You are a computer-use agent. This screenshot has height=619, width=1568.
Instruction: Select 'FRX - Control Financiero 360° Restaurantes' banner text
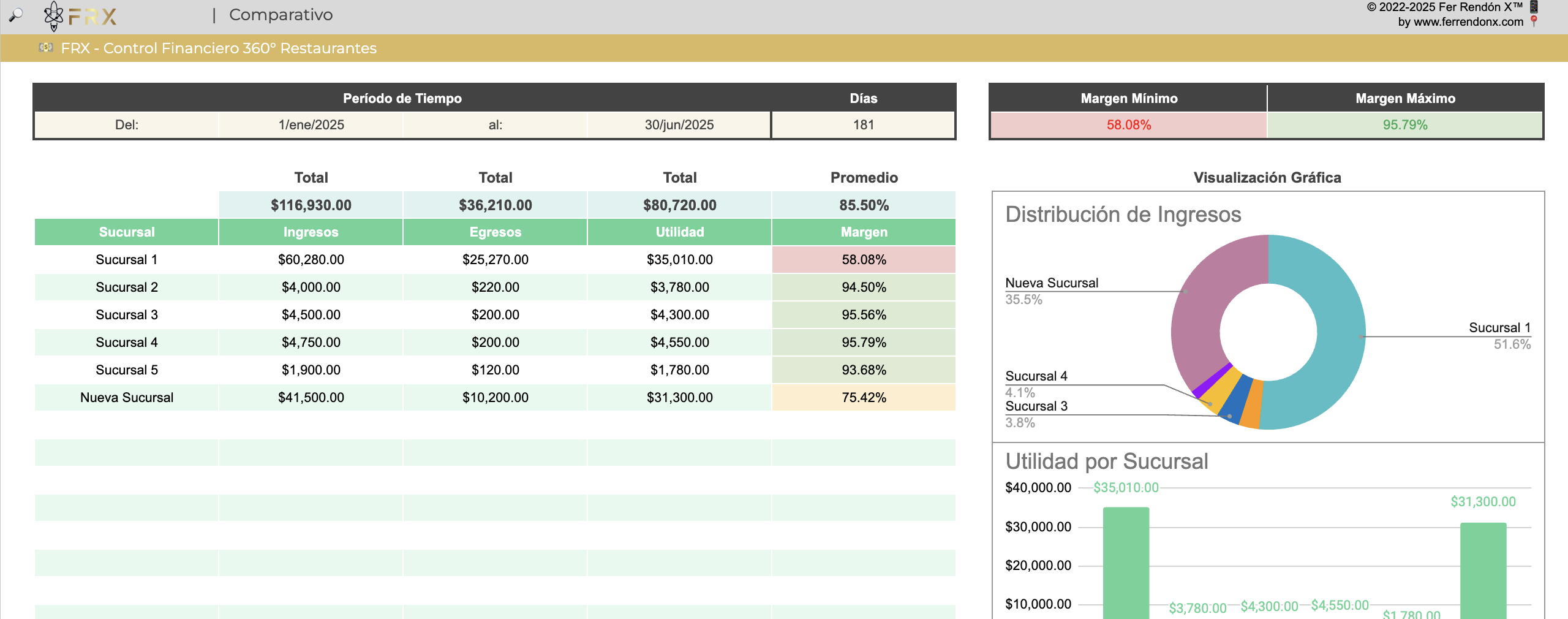point(219,48)
